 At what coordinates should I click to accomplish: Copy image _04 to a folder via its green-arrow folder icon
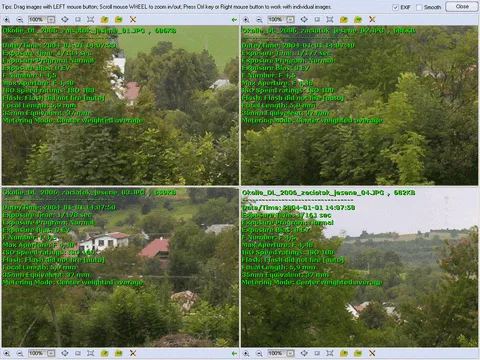click(358, 353)
